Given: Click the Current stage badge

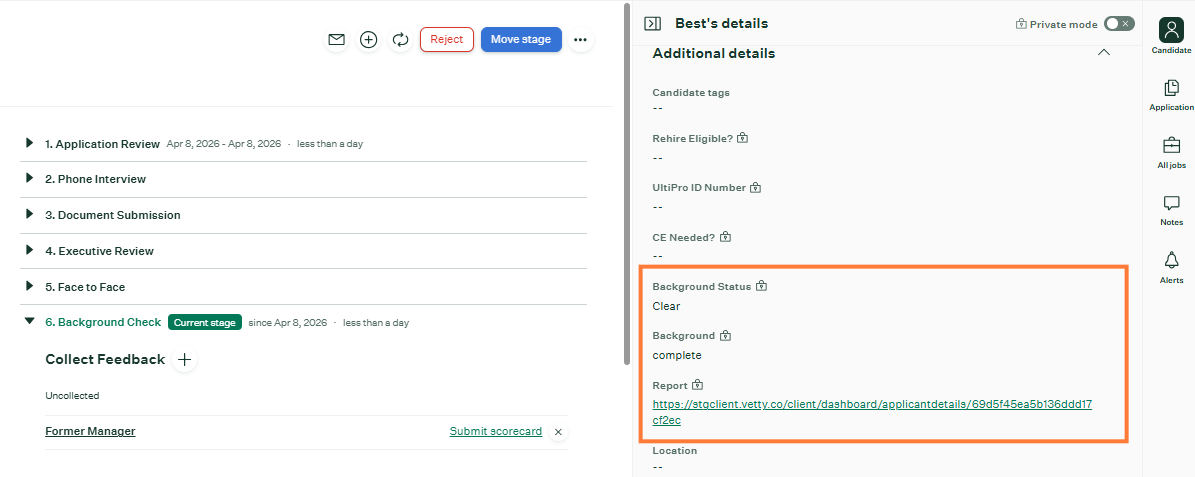Looking at the screenshot, I should (x=205, y=322).
